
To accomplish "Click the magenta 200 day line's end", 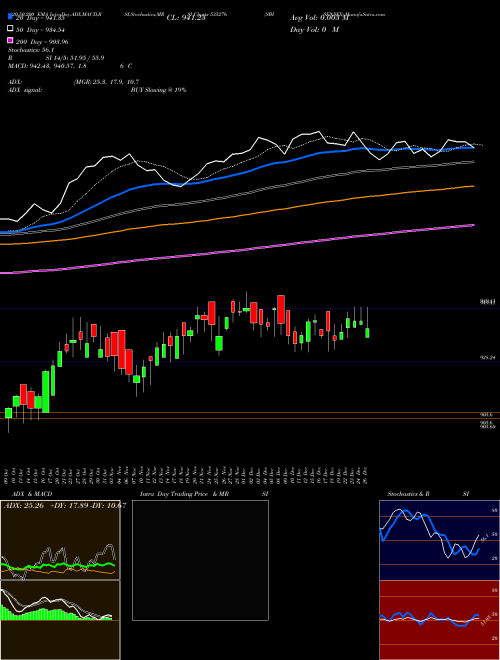I will (x=473, y=225).
